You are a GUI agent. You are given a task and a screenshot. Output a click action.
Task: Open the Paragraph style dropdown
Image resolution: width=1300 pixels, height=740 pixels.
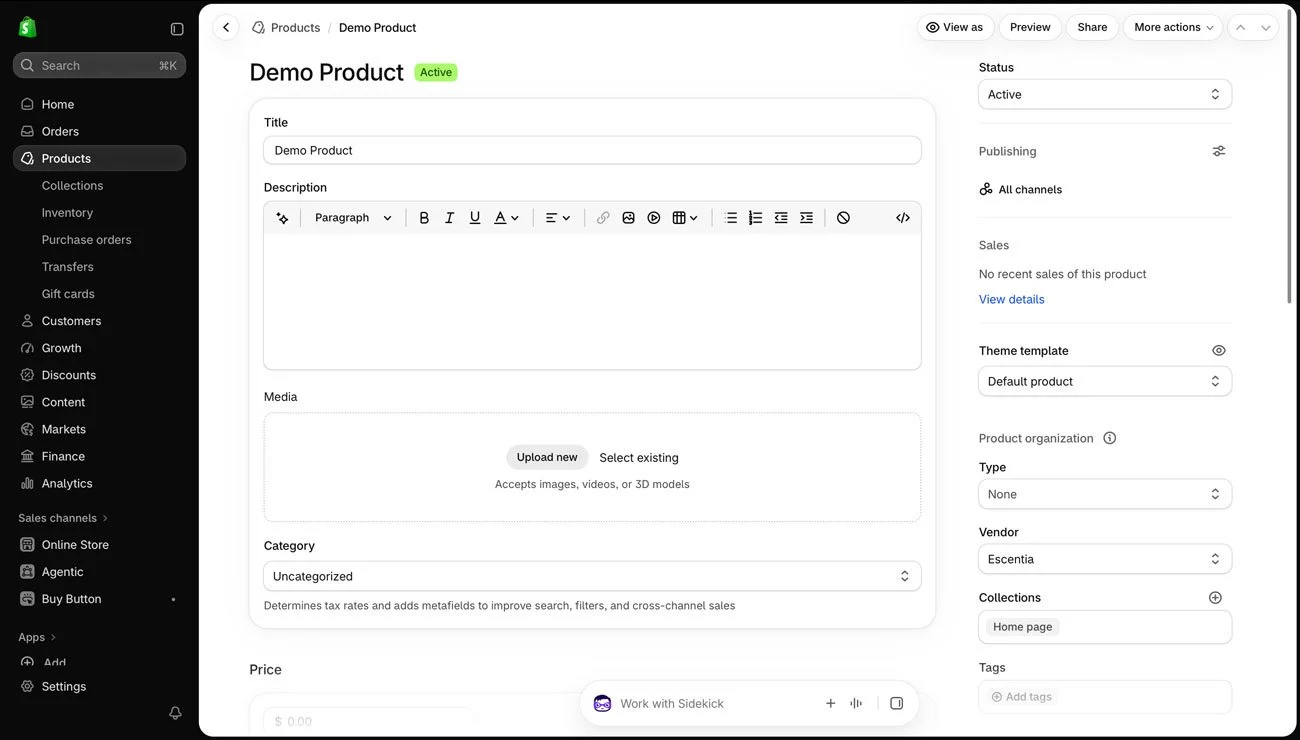point(353,218)
